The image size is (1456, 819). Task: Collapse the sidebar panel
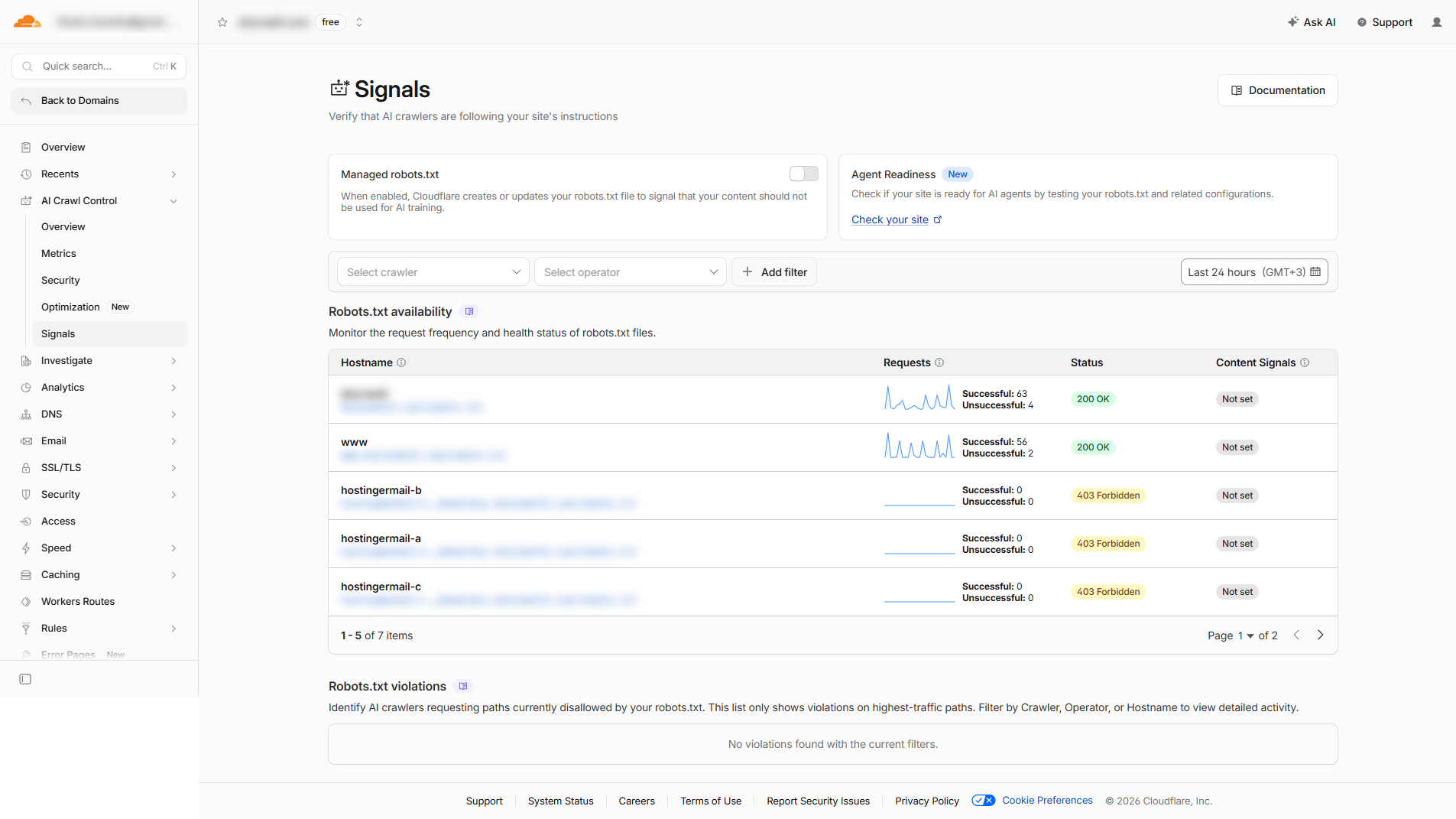25,679
